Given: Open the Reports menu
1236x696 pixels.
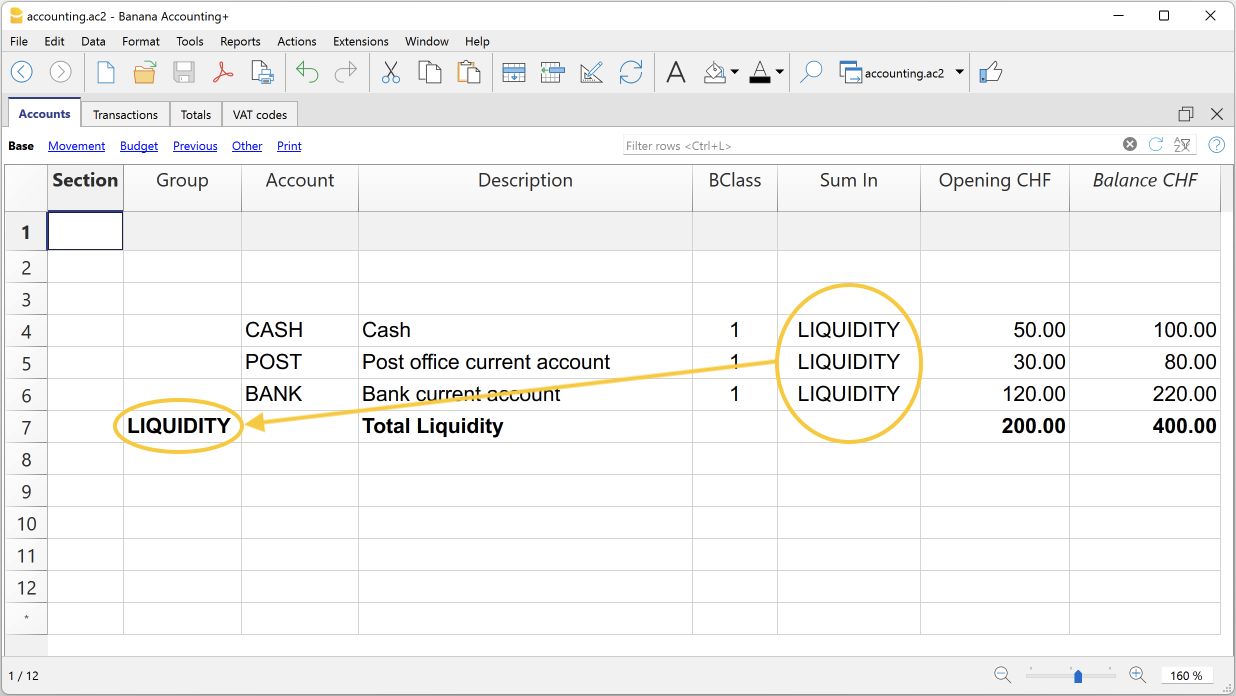Looking at the screenshot, I should click(240, 41).
